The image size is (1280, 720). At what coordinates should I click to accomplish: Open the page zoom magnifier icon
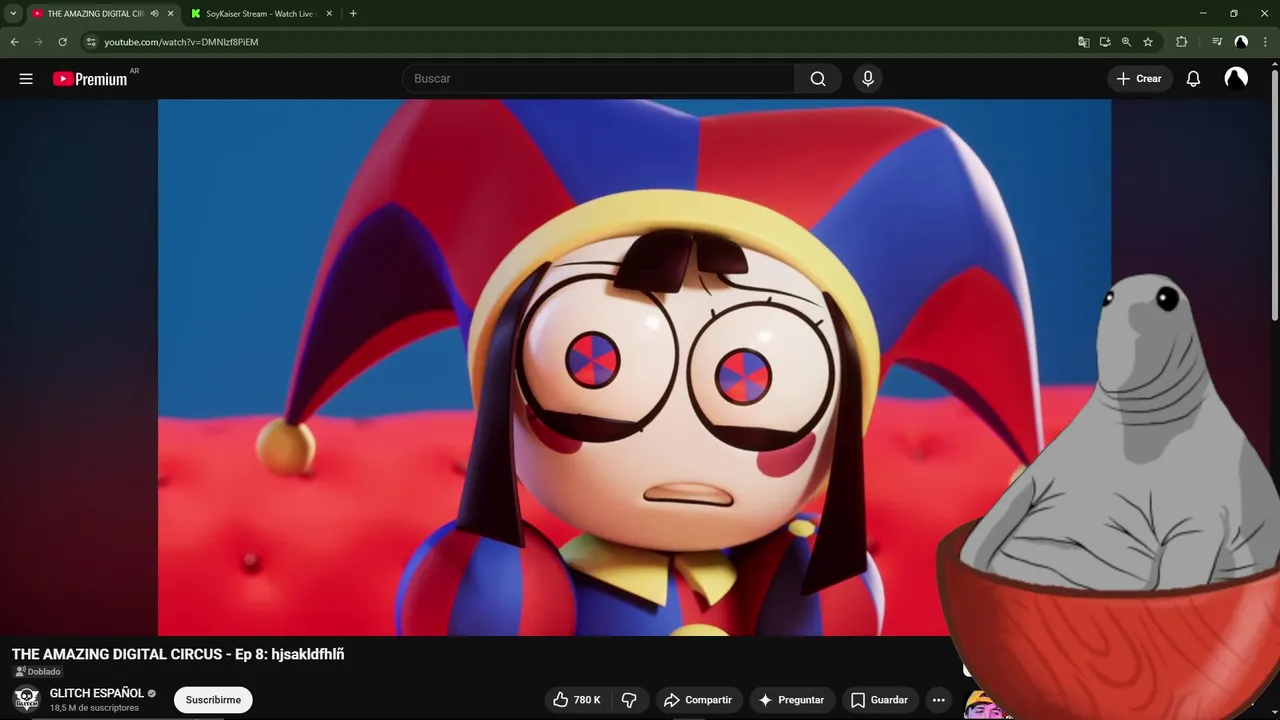point(1126,42)
